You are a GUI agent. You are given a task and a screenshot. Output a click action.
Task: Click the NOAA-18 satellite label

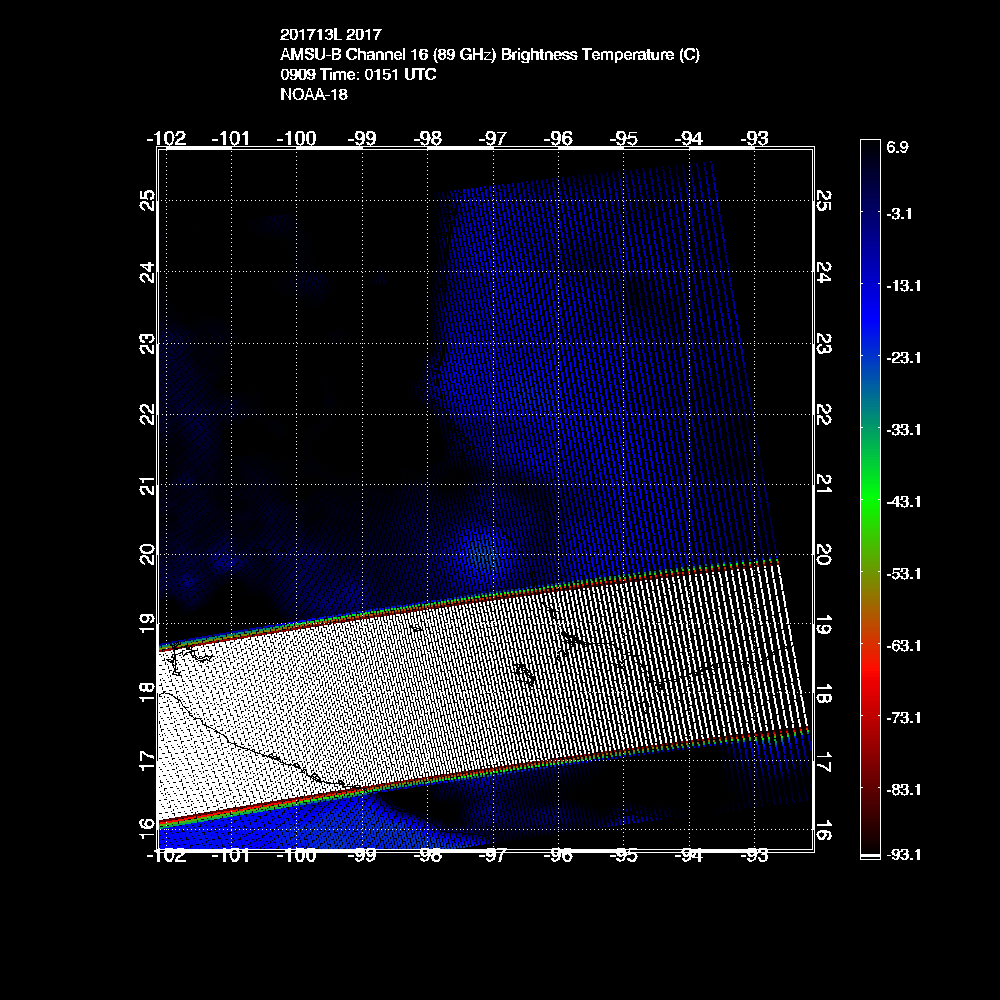(x=314, y=95)
